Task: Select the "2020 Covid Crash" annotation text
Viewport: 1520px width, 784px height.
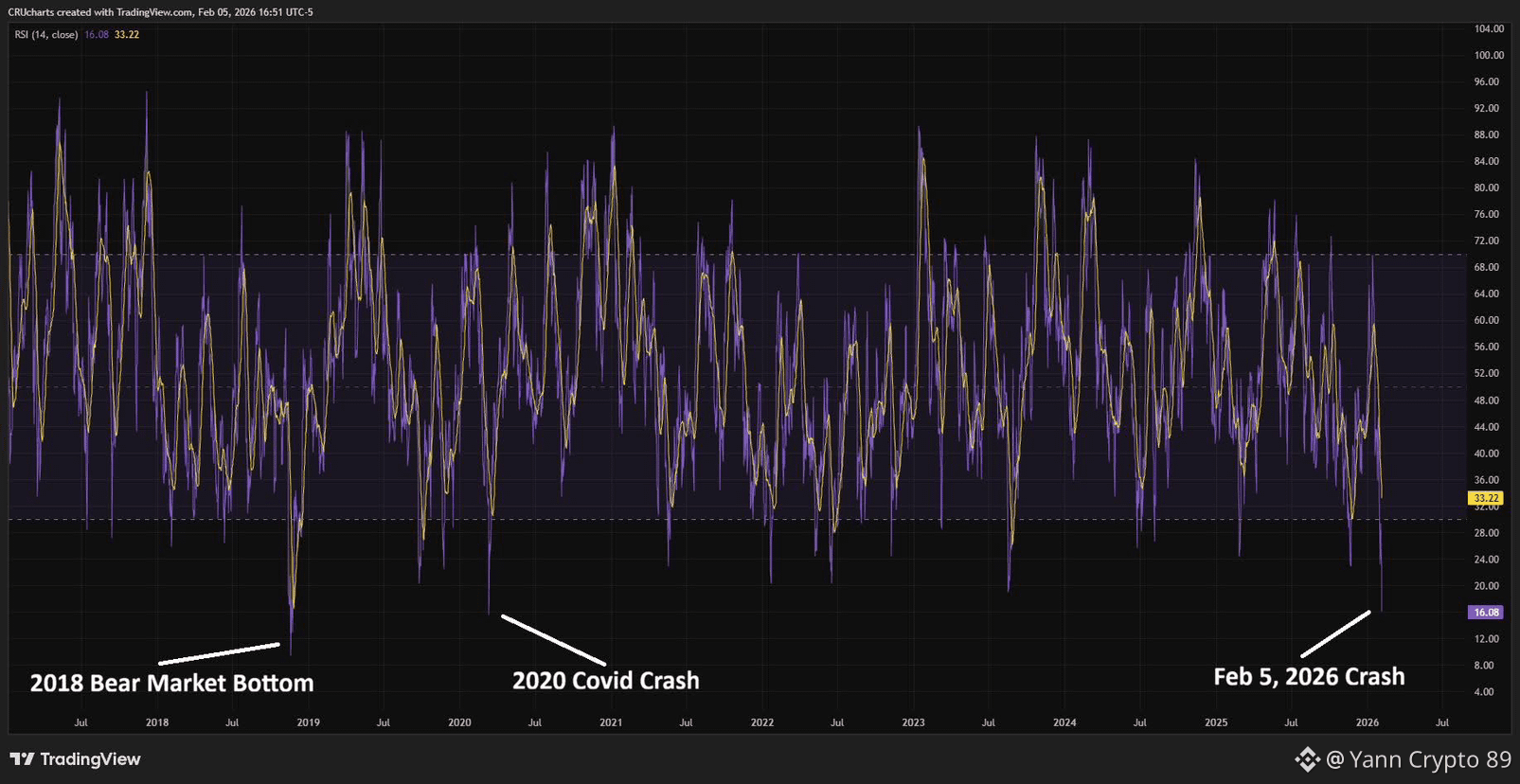Action: [x=606, y=680]
